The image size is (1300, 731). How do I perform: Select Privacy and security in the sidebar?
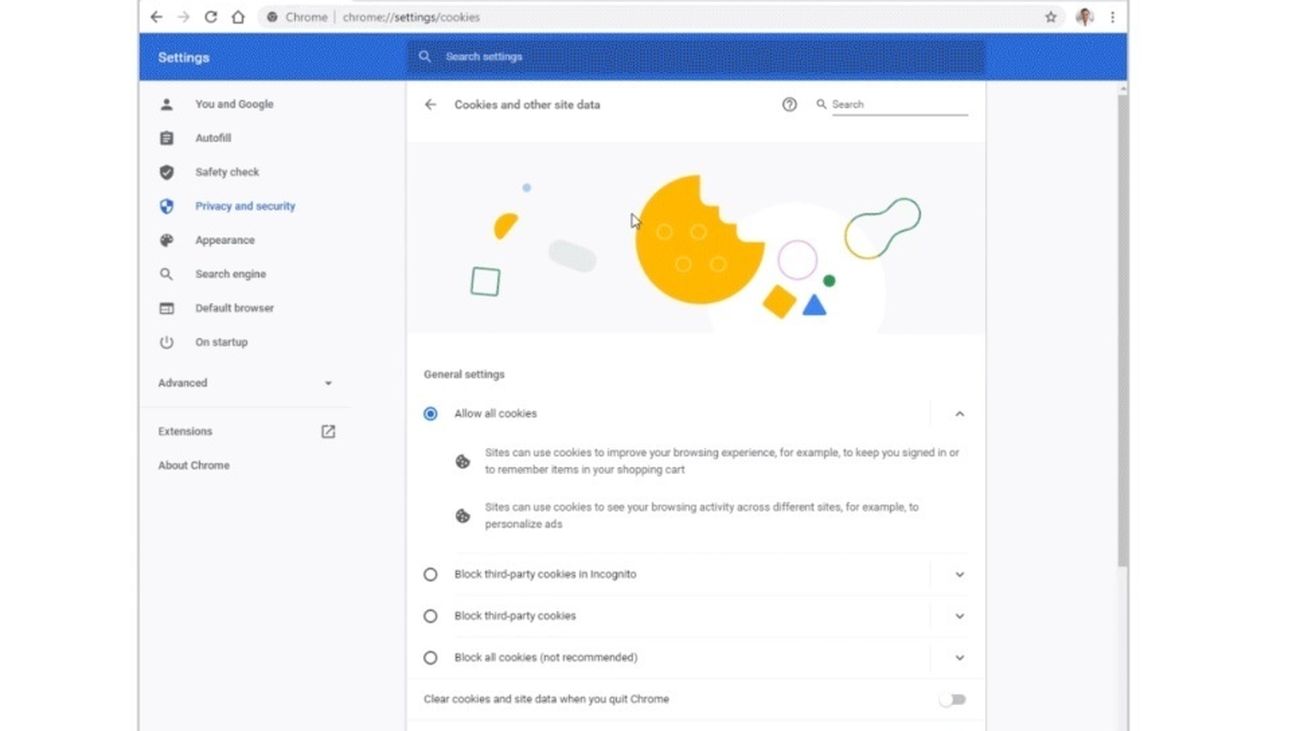[x=245, y=206]
